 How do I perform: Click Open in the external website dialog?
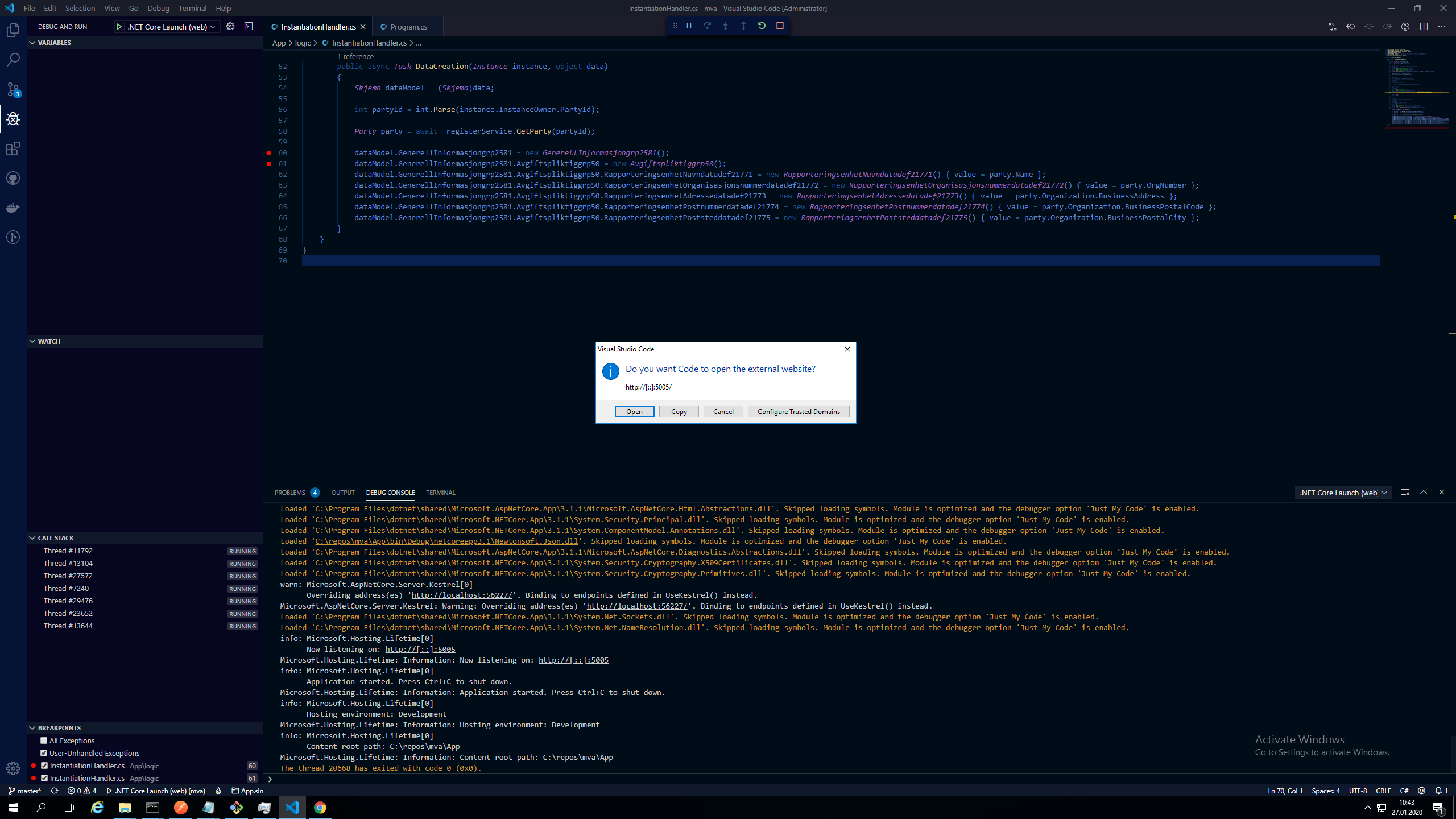[634, 411]
